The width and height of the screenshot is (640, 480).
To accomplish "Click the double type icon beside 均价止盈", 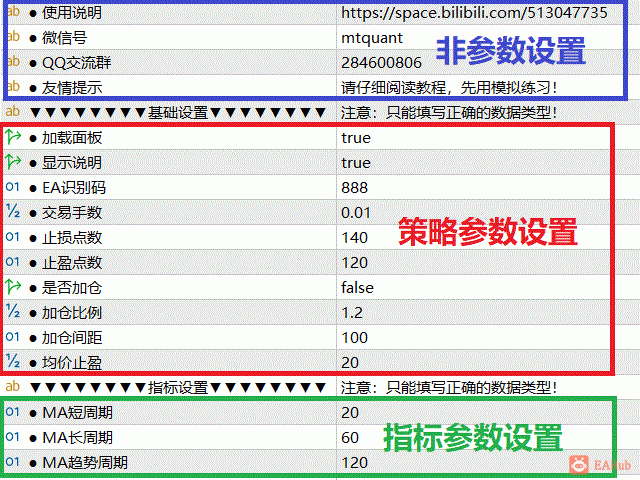I will point(13,362).
